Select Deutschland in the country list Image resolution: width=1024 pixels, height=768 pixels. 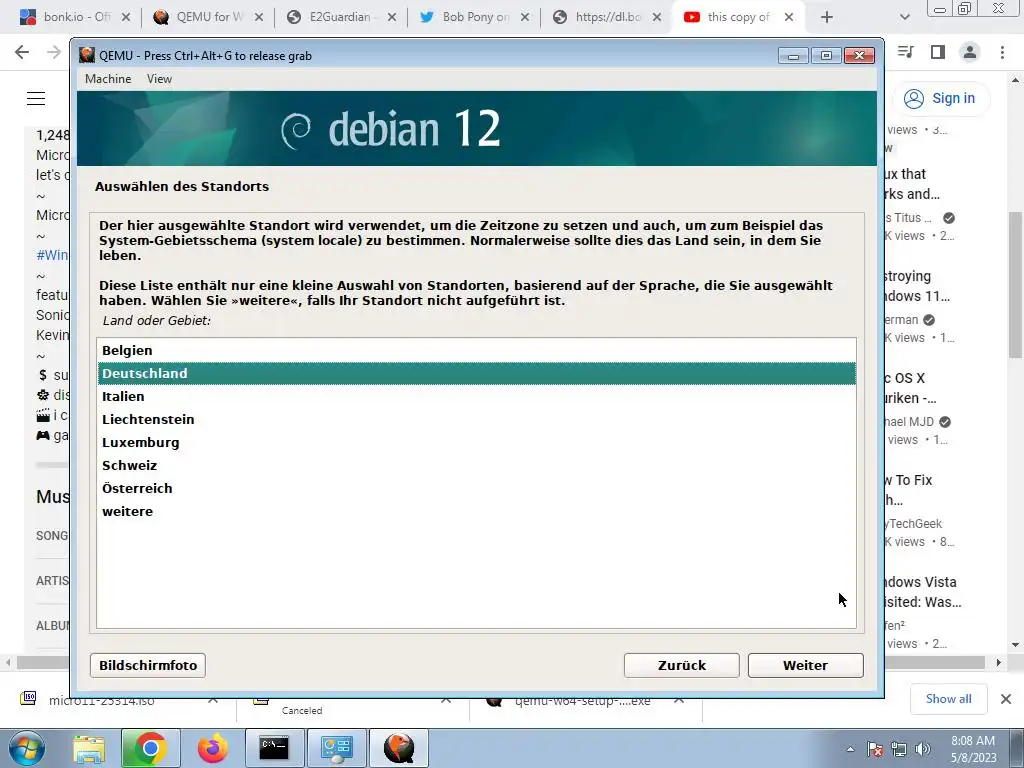tap(476, 374)
